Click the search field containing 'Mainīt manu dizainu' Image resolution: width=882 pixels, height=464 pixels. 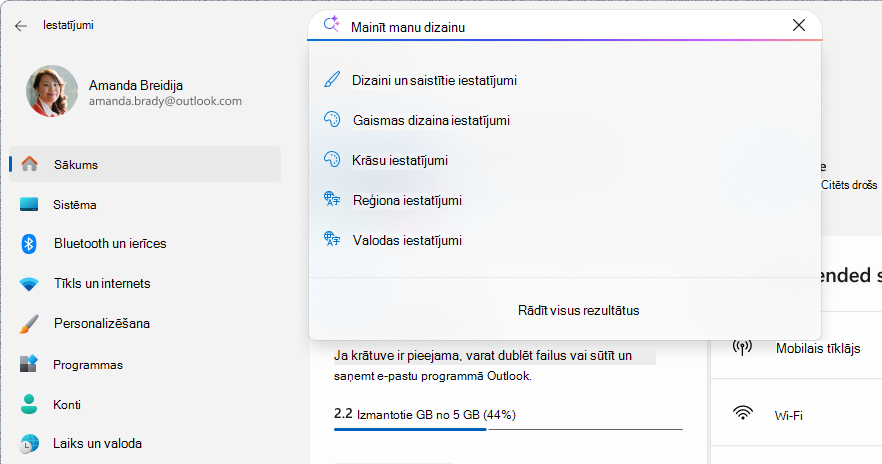click(565, 26)
